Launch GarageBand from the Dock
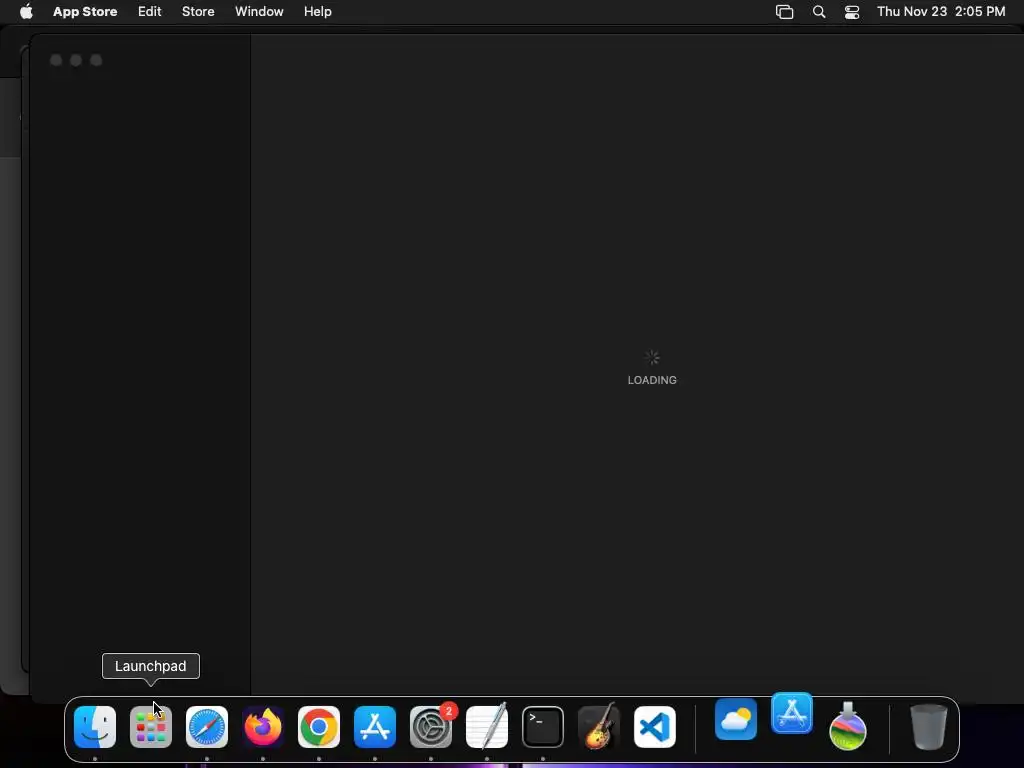The image size is (1024, 768). tap(599, 727)
